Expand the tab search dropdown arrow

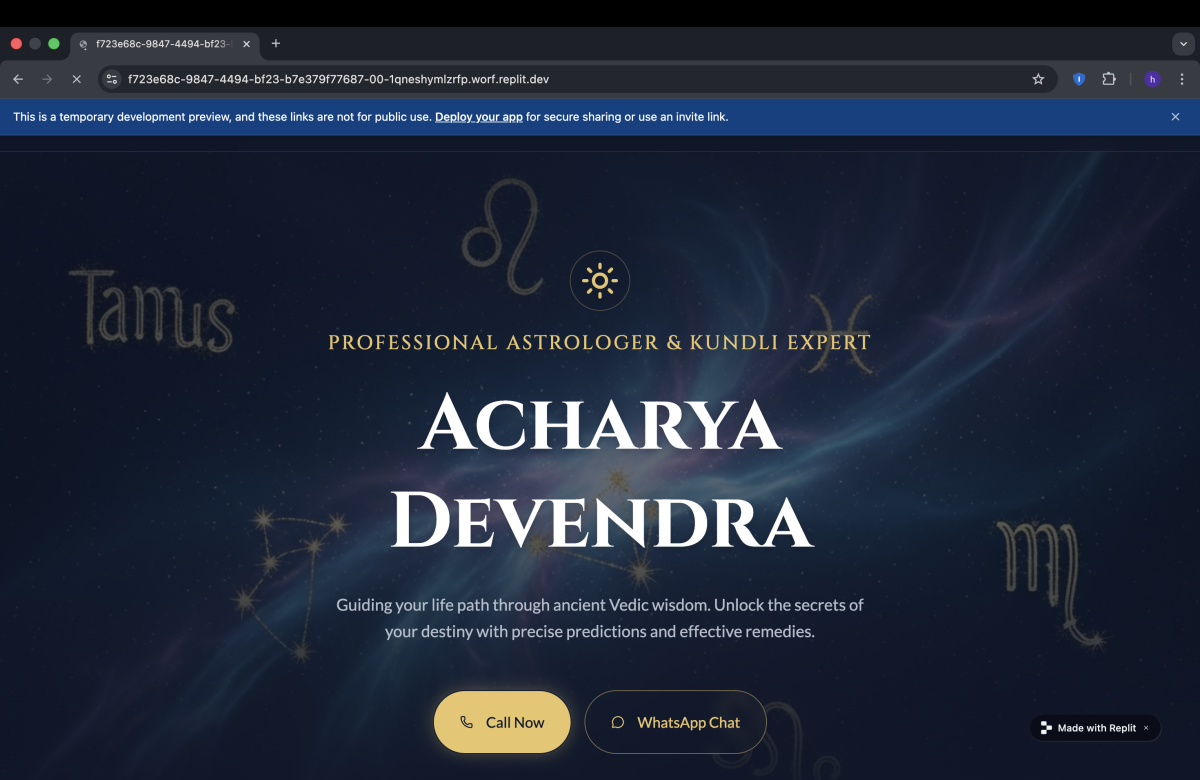tap(1183, 44)
